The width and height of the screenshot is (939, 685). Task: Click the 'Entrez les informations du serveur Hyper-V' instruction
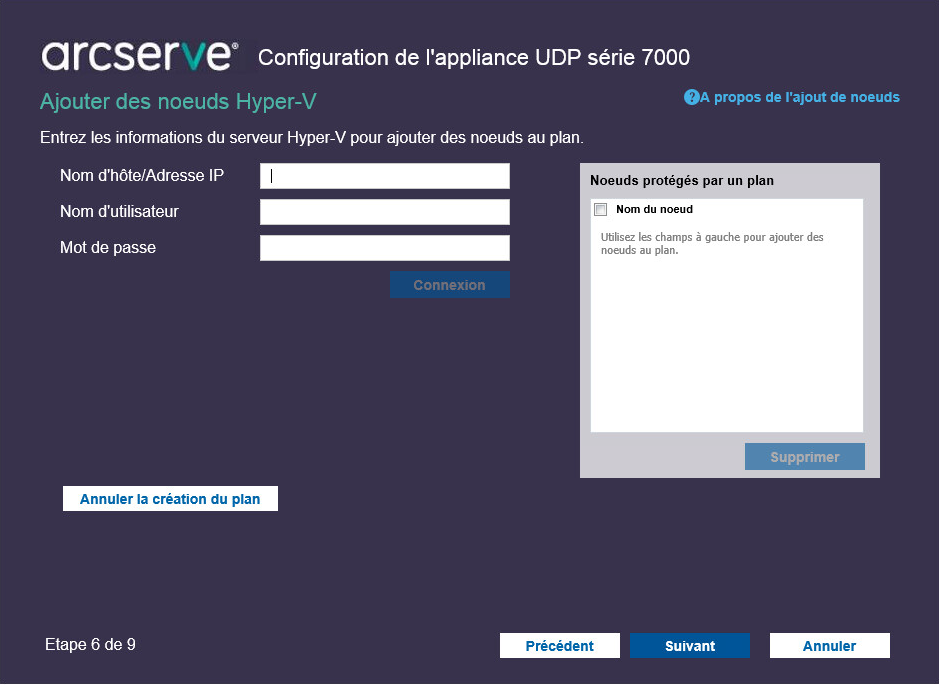[312, 138]
